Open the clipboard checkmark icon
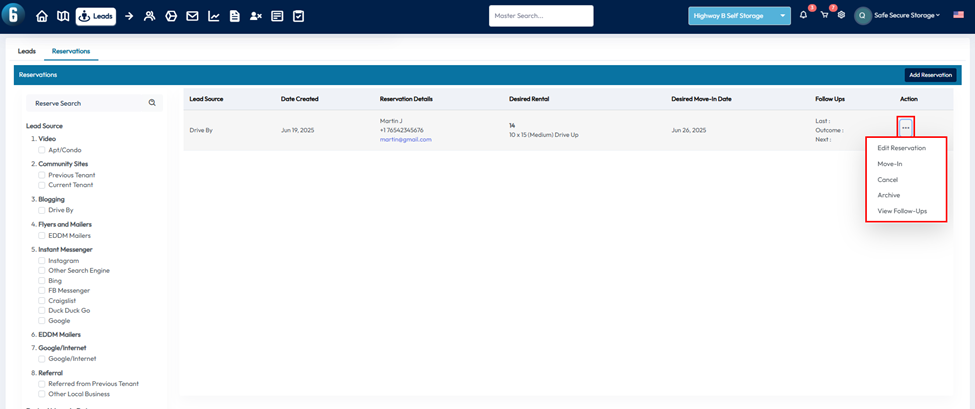Image resolution: width=975 pixels, height=409 pixels. (x=298, y=16)
